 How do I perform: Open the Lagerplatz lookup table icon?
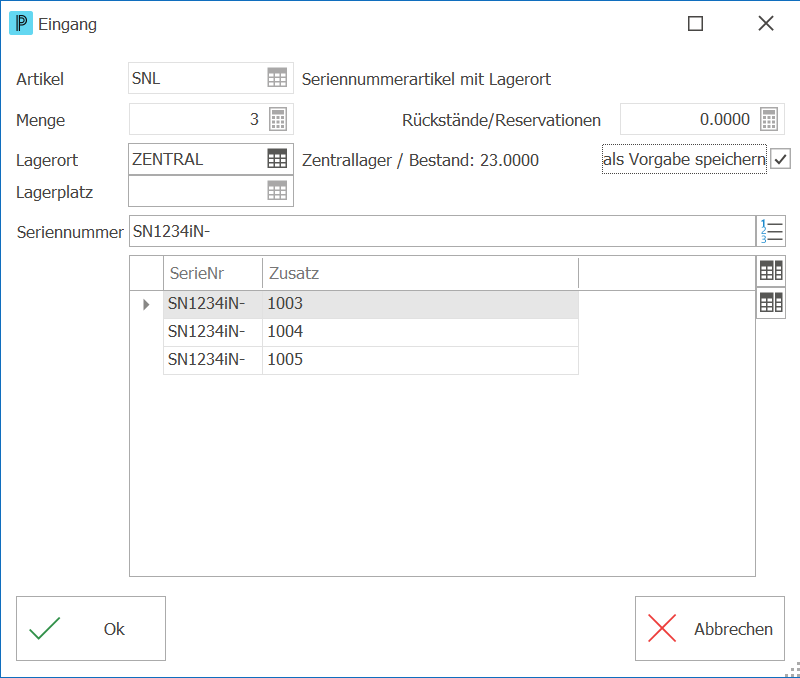pyautogui.click(x=277, y=191)
